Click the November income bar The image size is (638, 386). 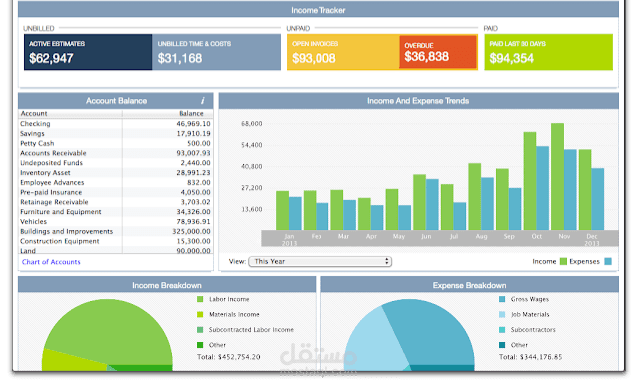[x=557, y=177]
